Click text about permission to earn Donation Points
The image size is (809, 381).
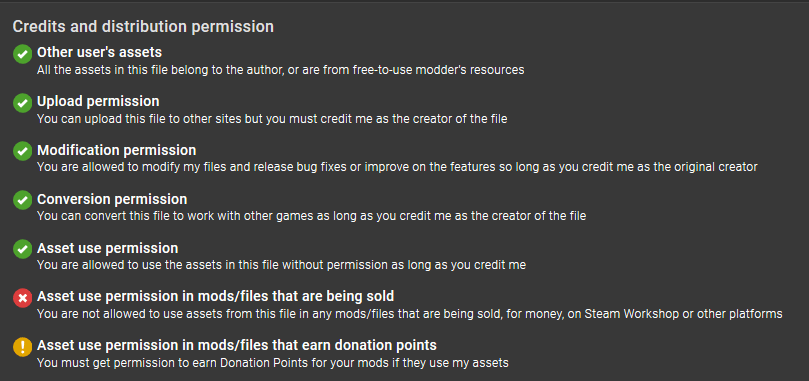(x=272, y=363)
